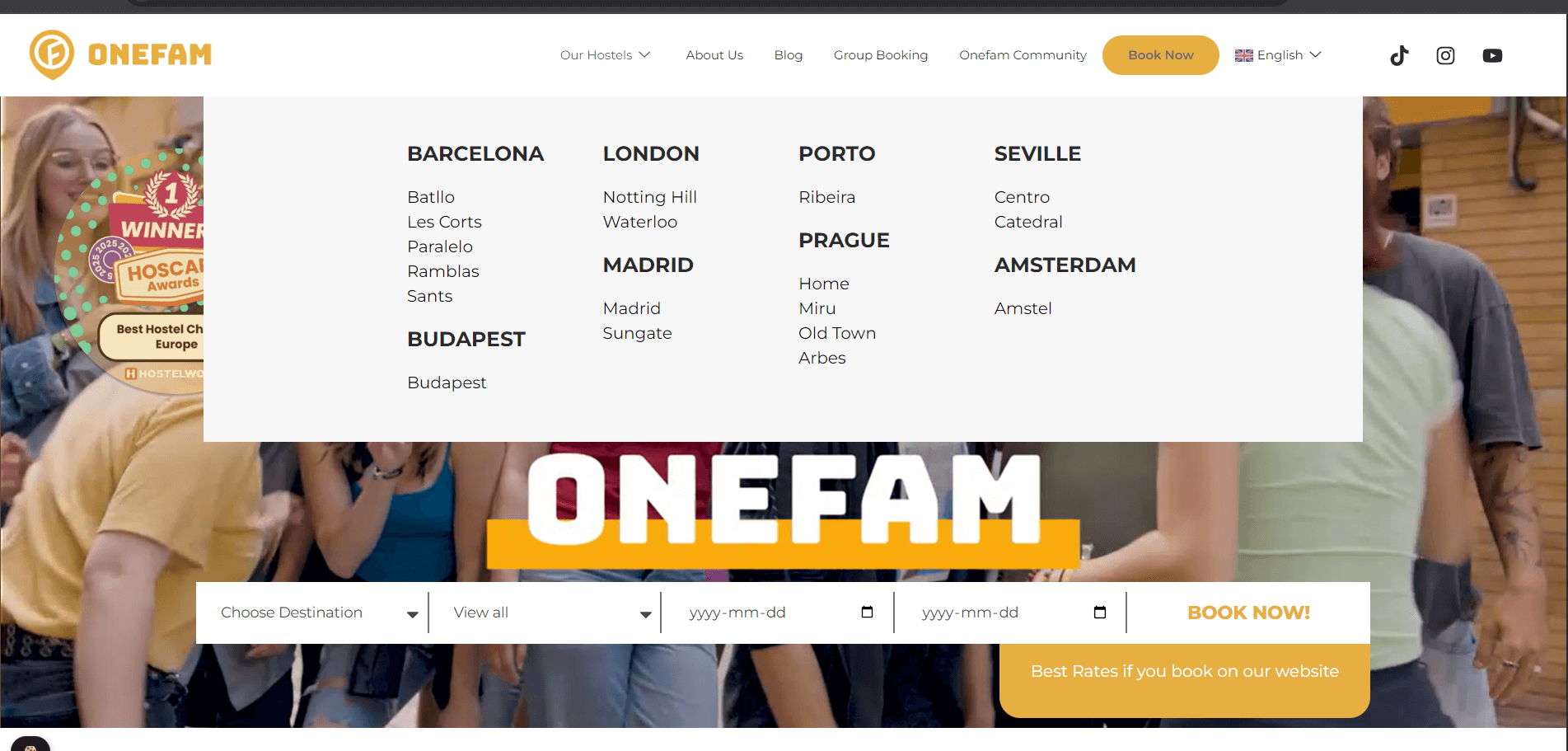
Task: Open the YouTube social icon
Action: coord(1492,55)
